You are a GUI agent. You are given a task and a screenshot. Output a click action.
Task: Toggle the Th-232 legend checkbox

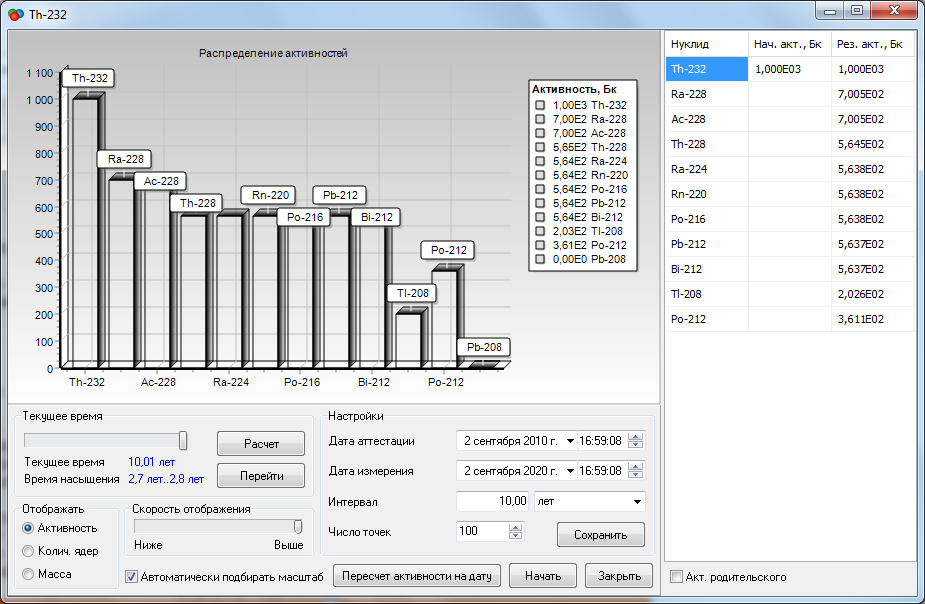(x=540, y=105)
